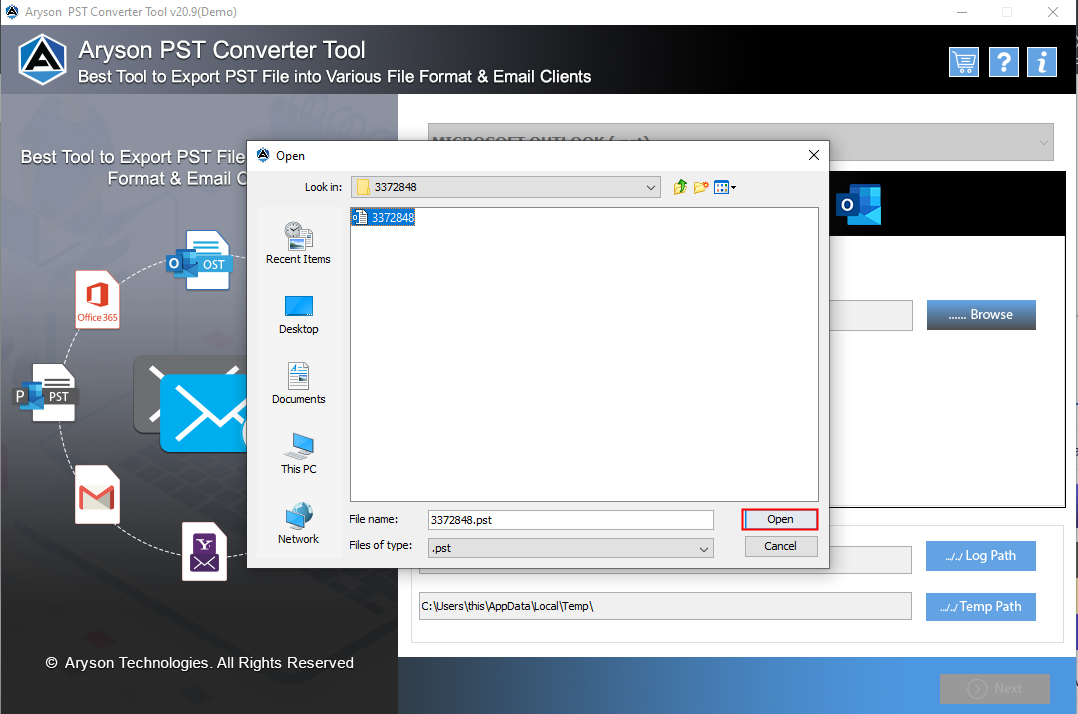Image resolution: width=1078 pixels, height=714 pixels.
Task: Click the Outlook icon in main panel
Action: tap(859, 204)
